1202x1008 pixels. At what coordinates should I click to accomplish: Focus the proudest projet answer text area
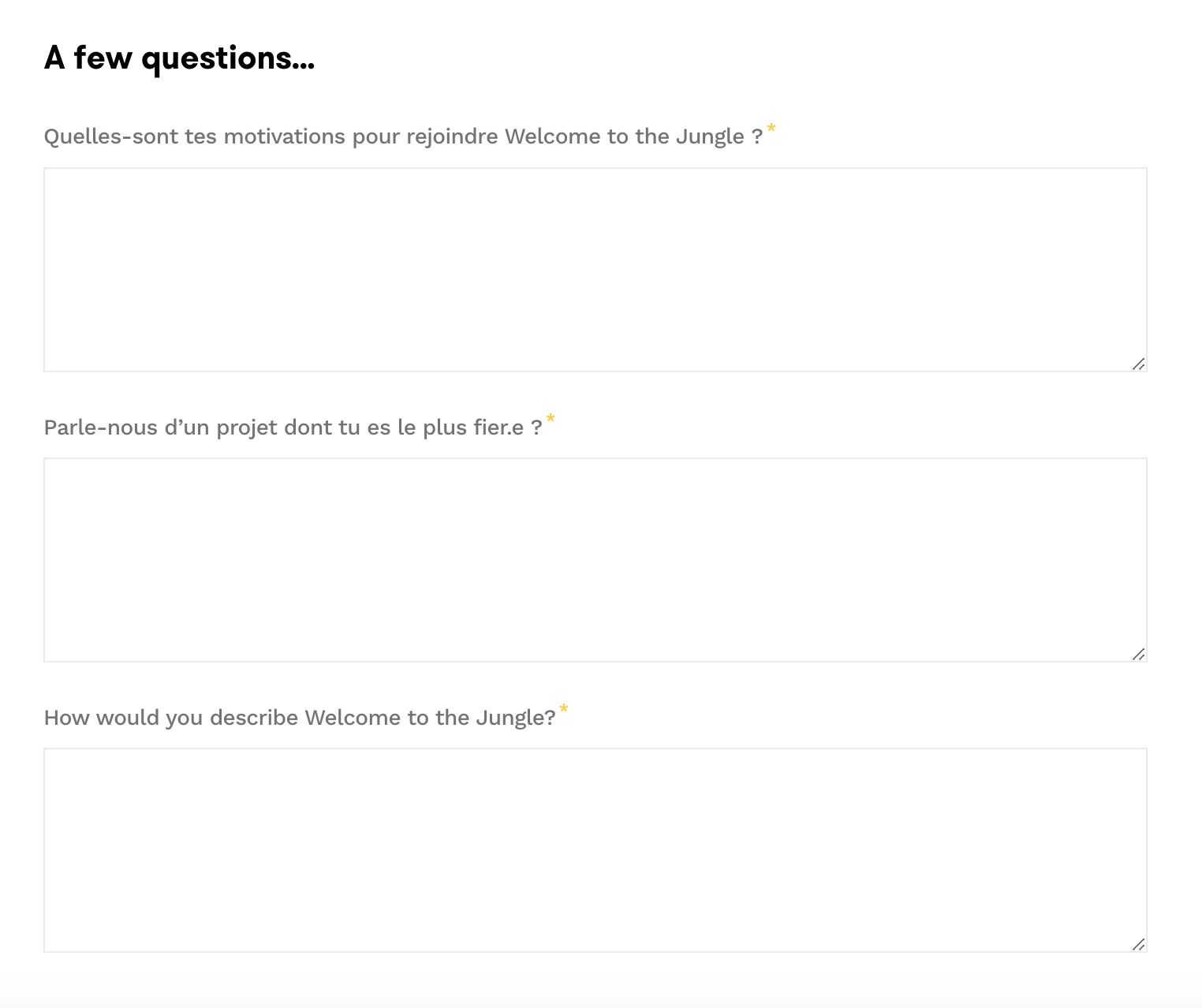coord(595,559)
